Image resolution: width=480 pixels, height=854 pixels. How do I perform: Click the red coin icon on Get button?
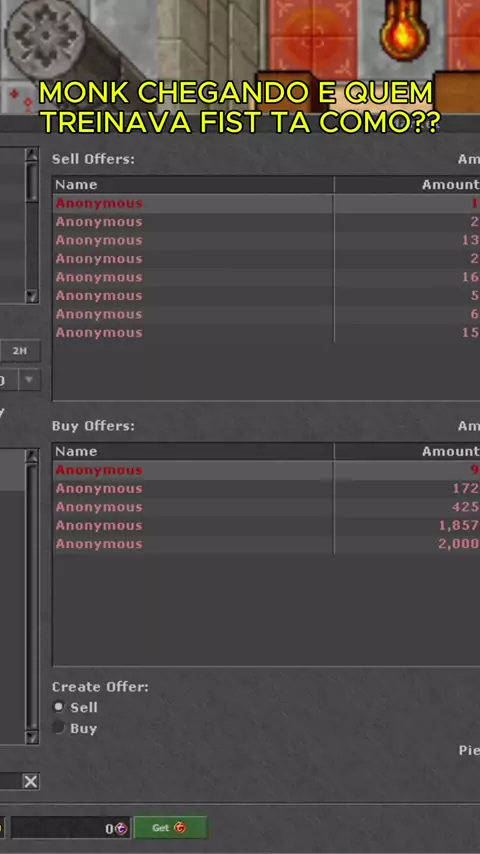click(180, 827)
